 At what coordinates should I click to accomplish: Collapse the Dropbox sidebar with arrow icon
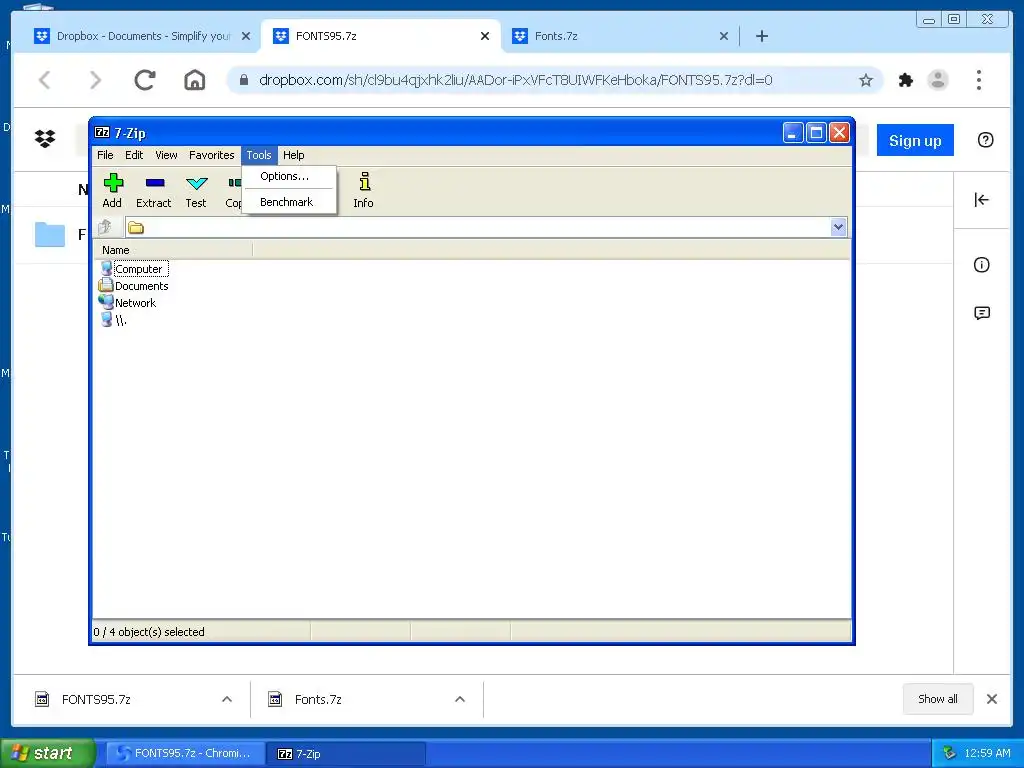[982, 200]
